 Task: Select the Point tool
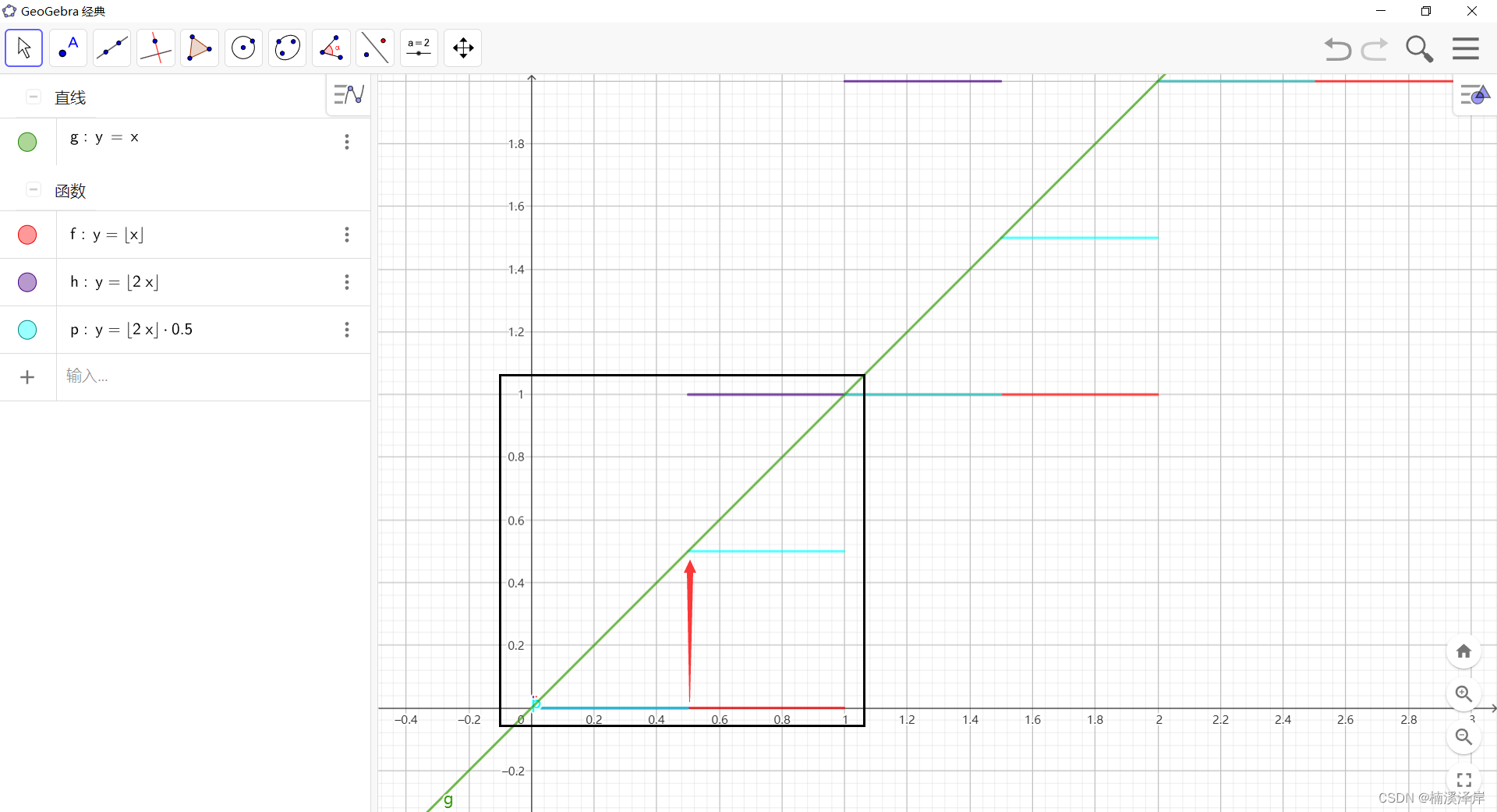click(68, 48)
